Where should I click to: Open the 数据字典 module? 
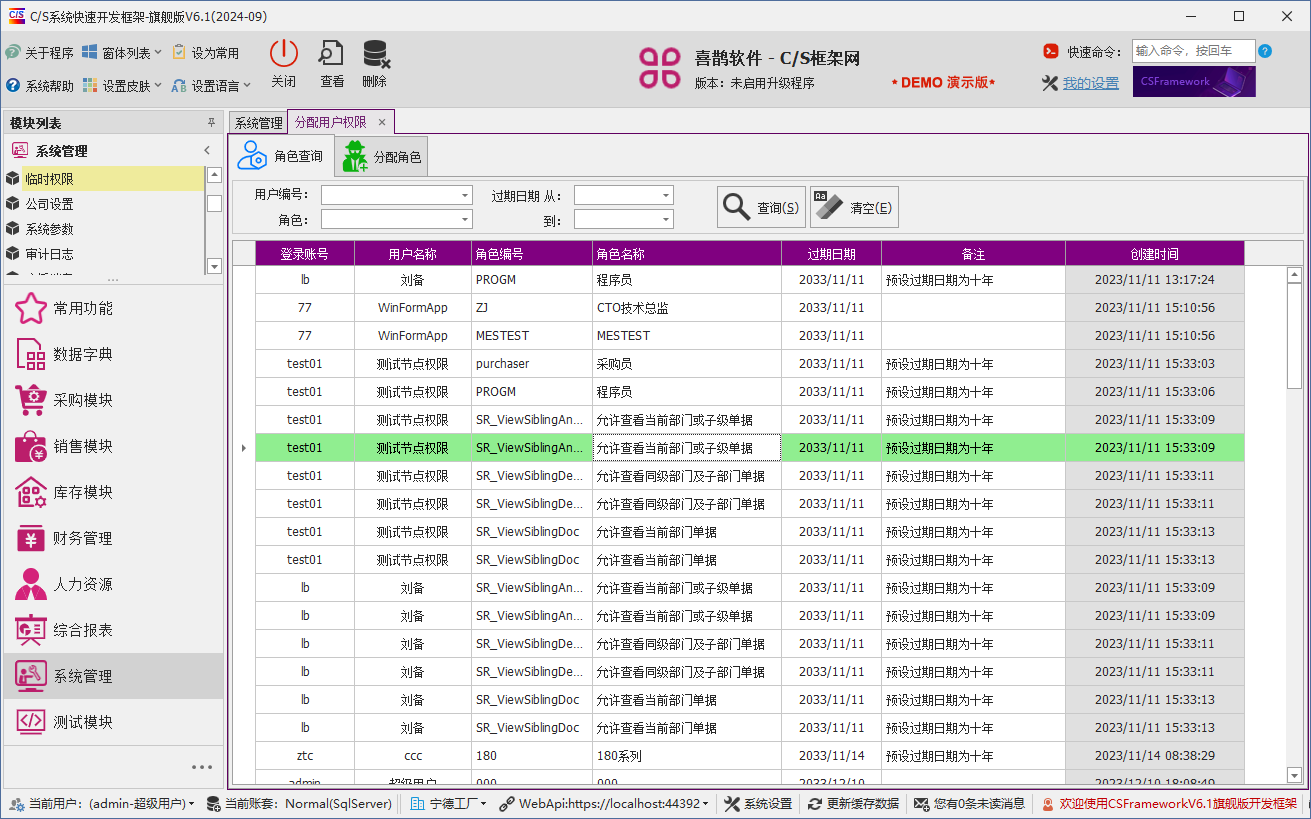point(113,354)
